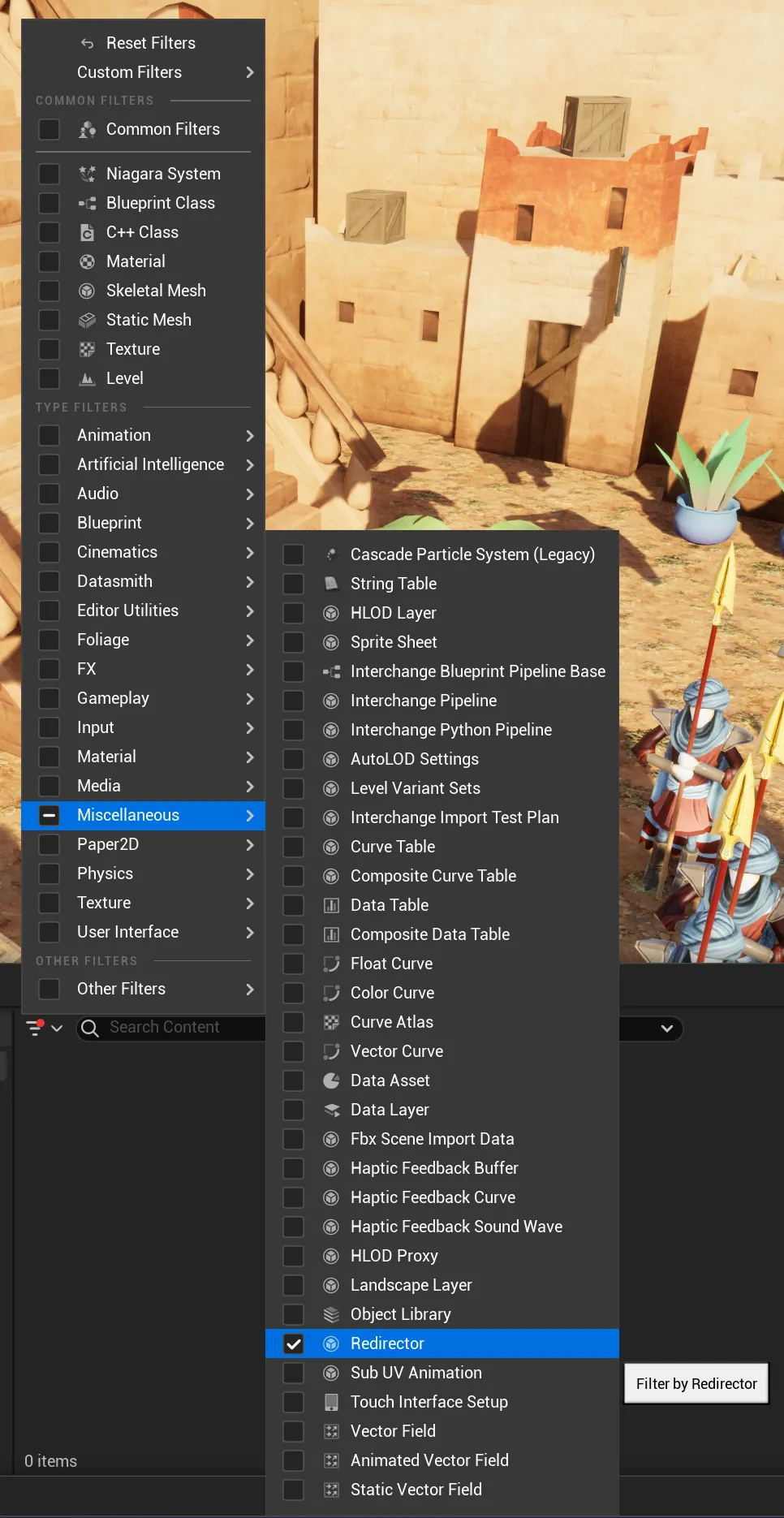Open the dropdown chevron right of the search bar
Image resolution: width=784 pixels, height=1518 pixels.
click(x=667, y=1029)
